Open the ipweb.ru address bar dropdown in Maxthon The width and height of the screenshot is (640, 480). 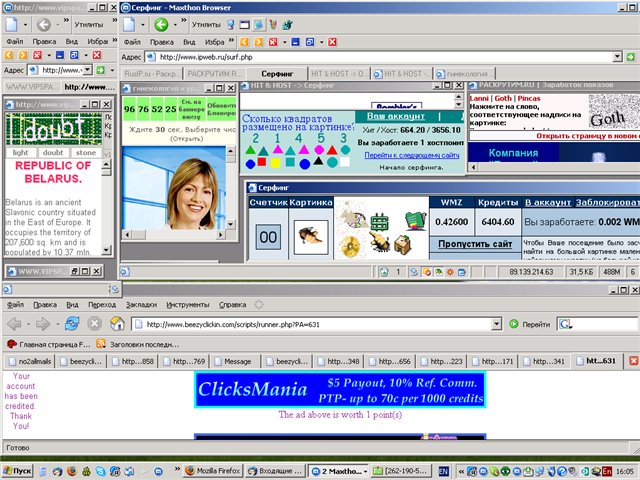(x=618, y=57)
